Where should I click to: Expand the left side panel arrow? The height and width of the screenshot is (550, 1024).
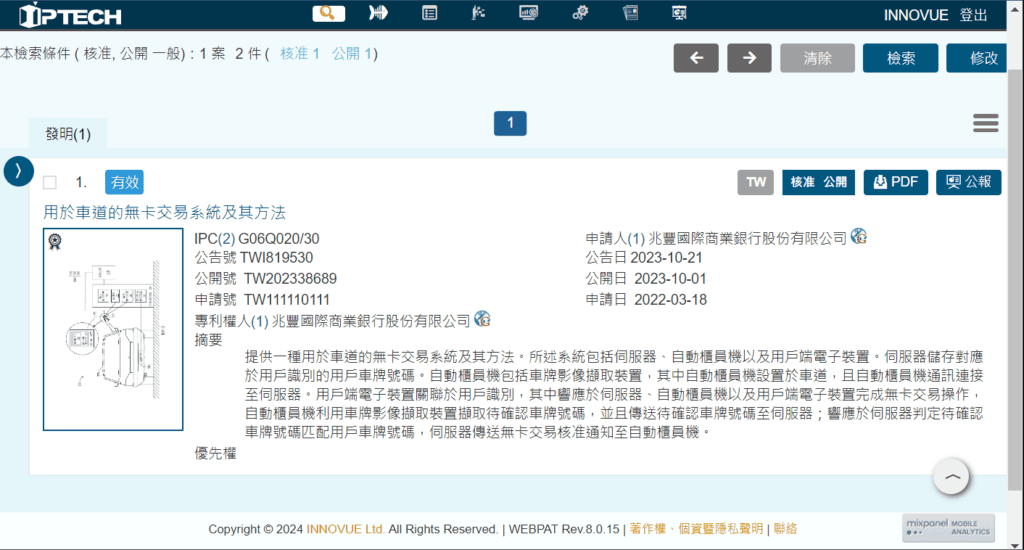click(x=18, y=171)
